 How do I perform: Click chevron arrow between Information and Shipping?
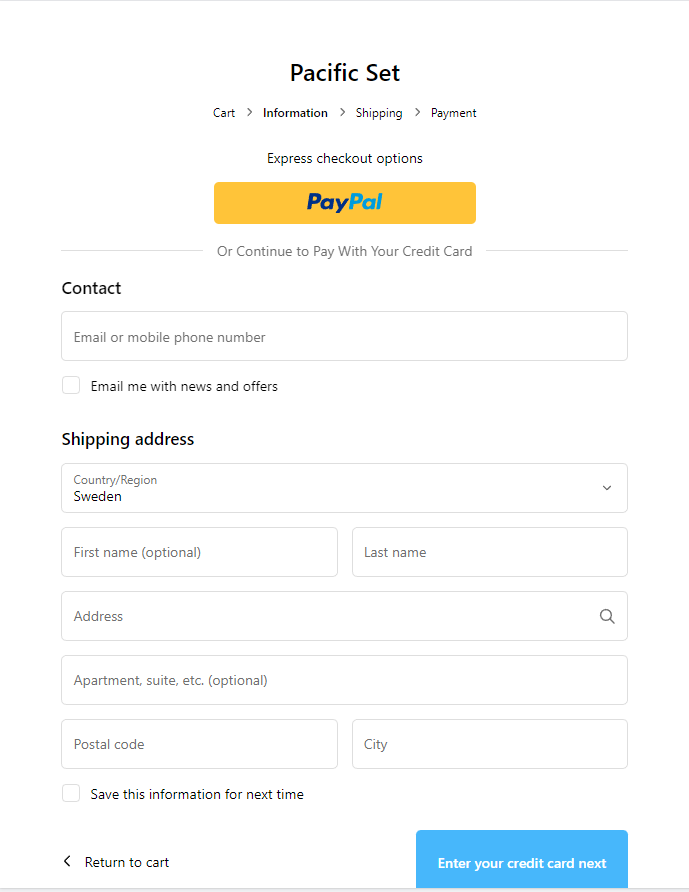click(x=342, y=113)
